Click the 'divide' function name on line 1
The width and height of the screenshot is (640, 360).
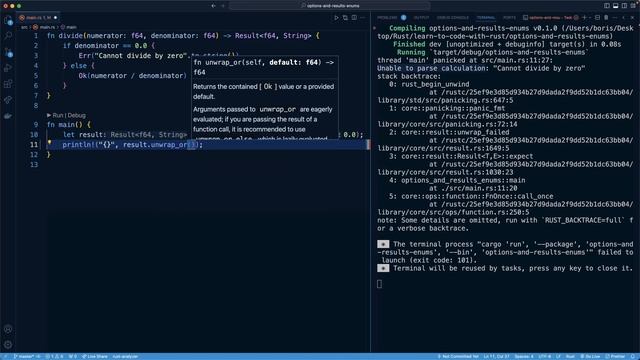[x=71, y=36]
